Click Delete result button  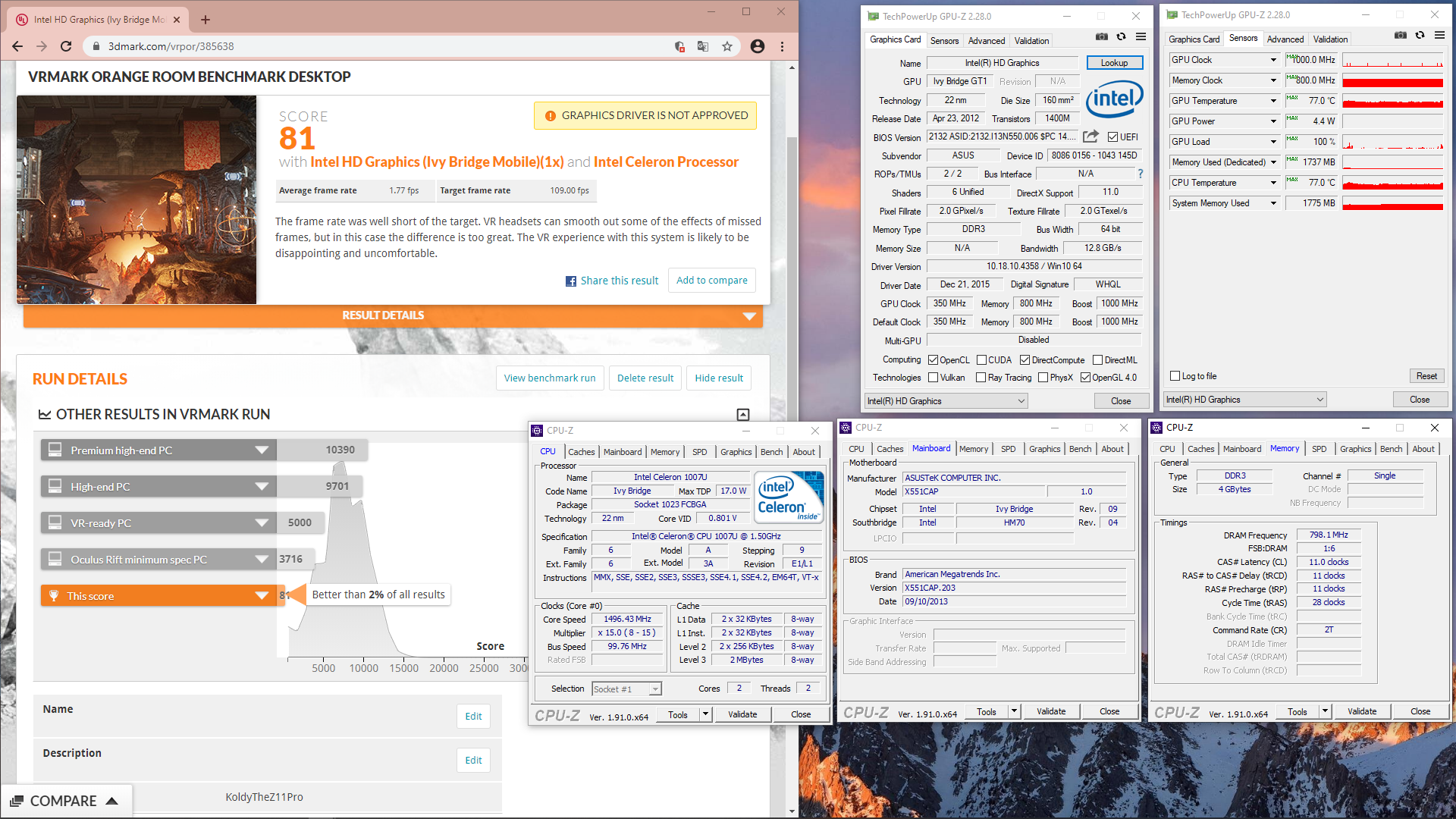(x=645, y=378)
